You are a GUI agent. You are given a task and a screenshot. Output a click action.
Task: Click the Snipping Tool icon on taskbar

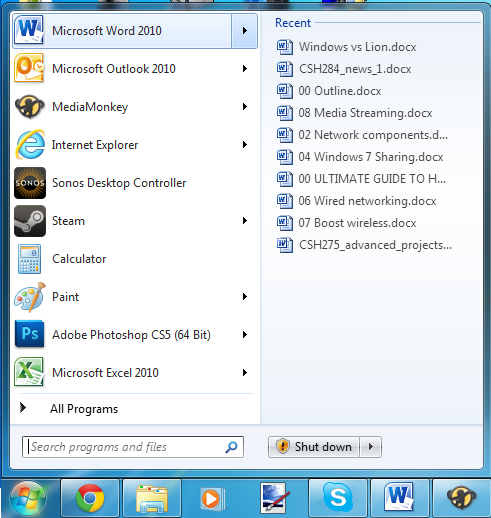tap(275, 498)
